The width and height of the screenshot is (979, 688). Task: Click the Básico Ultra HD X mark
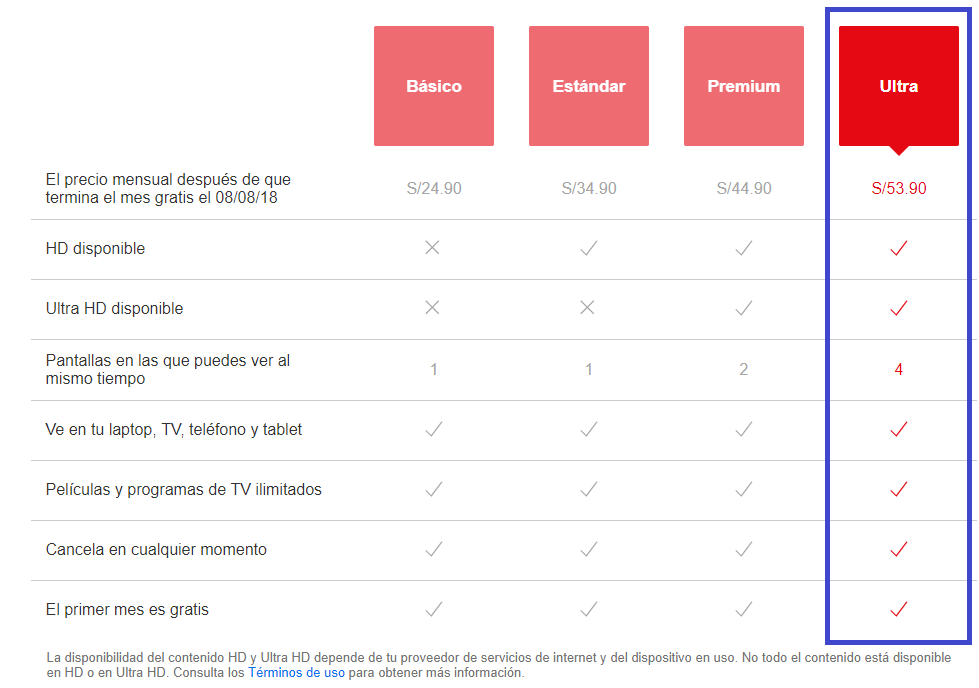coord(432,308)
